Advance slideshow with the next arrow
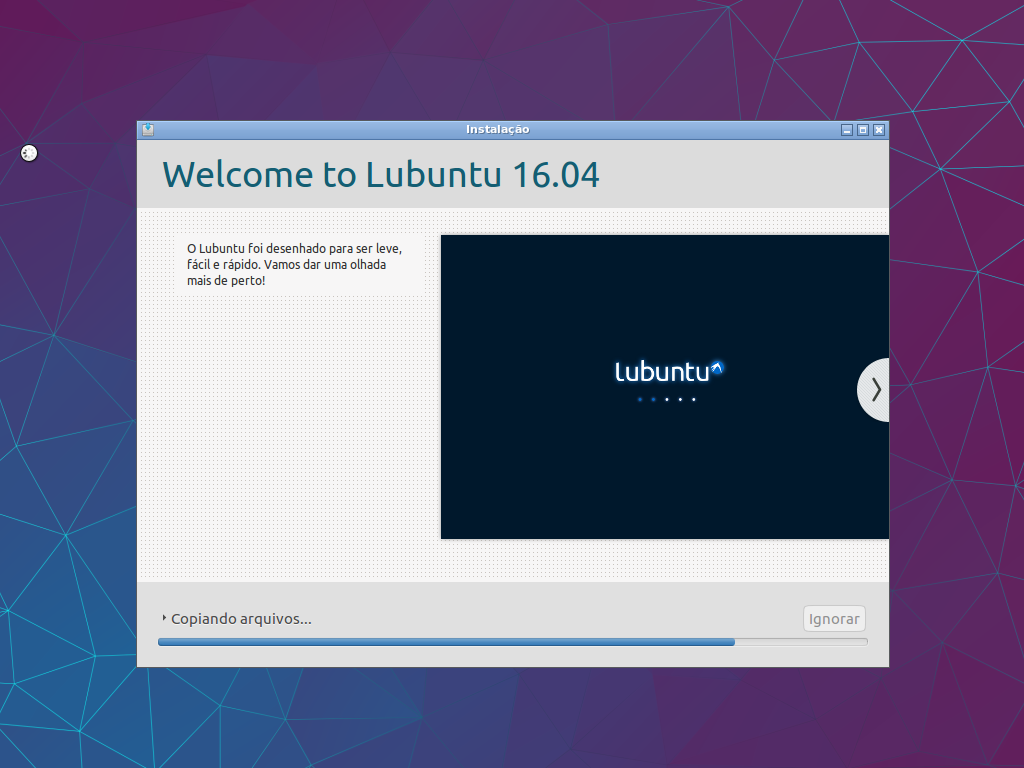 point(874,390)
